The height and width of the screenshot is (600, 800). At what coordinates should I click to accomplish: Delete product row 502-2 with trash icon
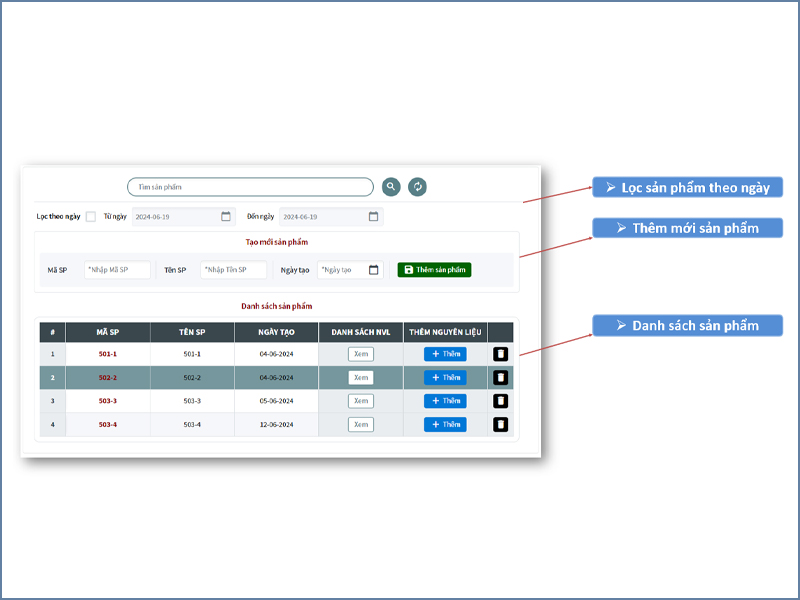501,378
